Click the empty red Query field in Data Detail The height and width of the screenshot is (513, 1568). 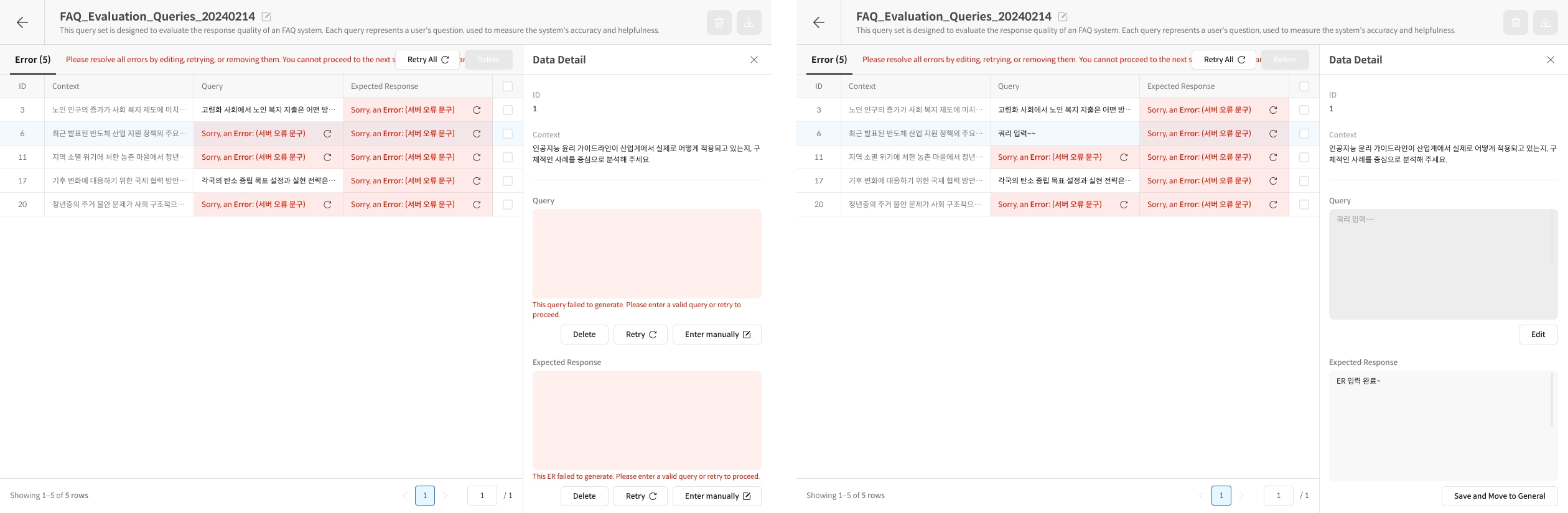pyautogui.click(x=647, y=254)
